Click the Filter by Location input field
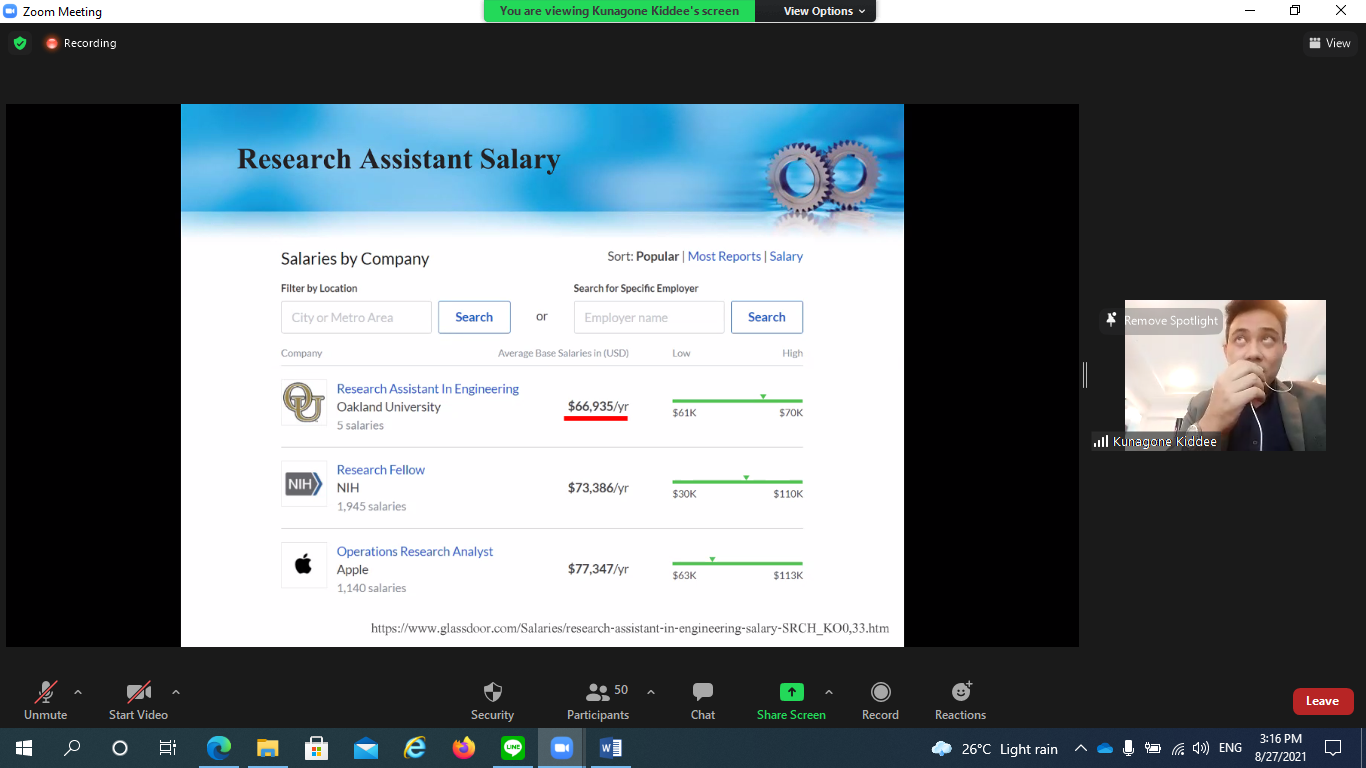This screenshot has width=1366, height=768. point(356,317)
